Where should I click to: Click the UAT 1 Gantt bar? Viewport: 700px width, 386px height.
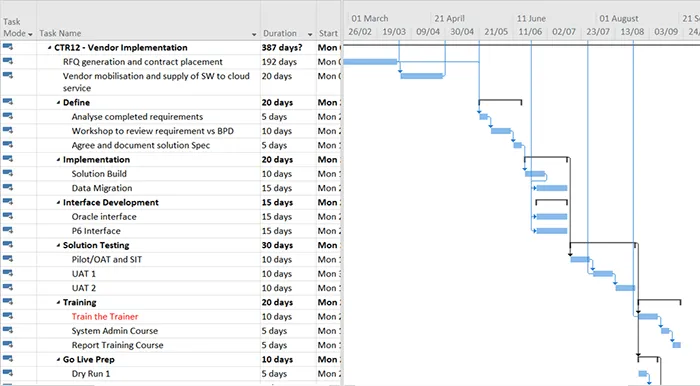pos(603,274)
